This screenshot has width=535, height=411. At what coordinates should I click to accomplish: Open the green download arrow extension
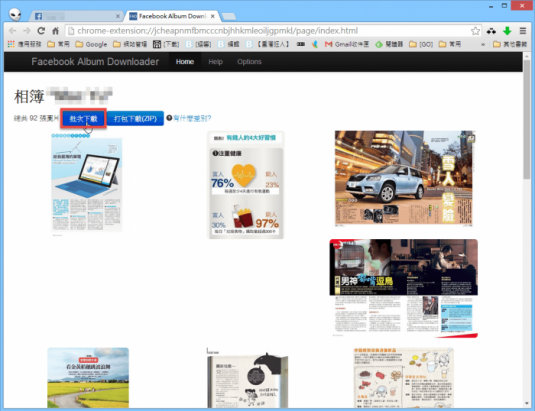[x=507, y=31]
